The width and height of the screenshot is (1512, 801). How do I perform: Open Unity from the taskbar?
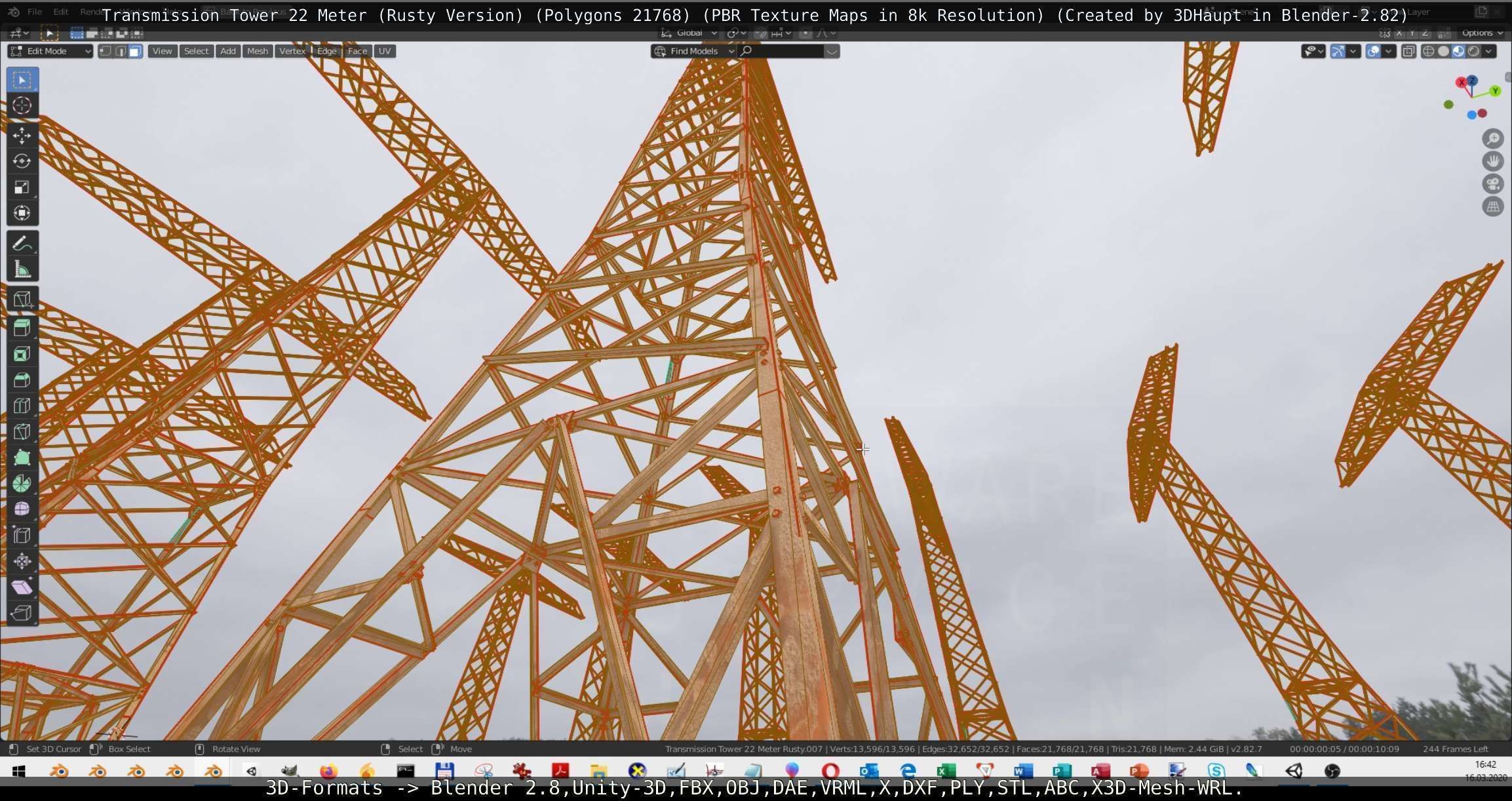click(x=1294, y=771)
